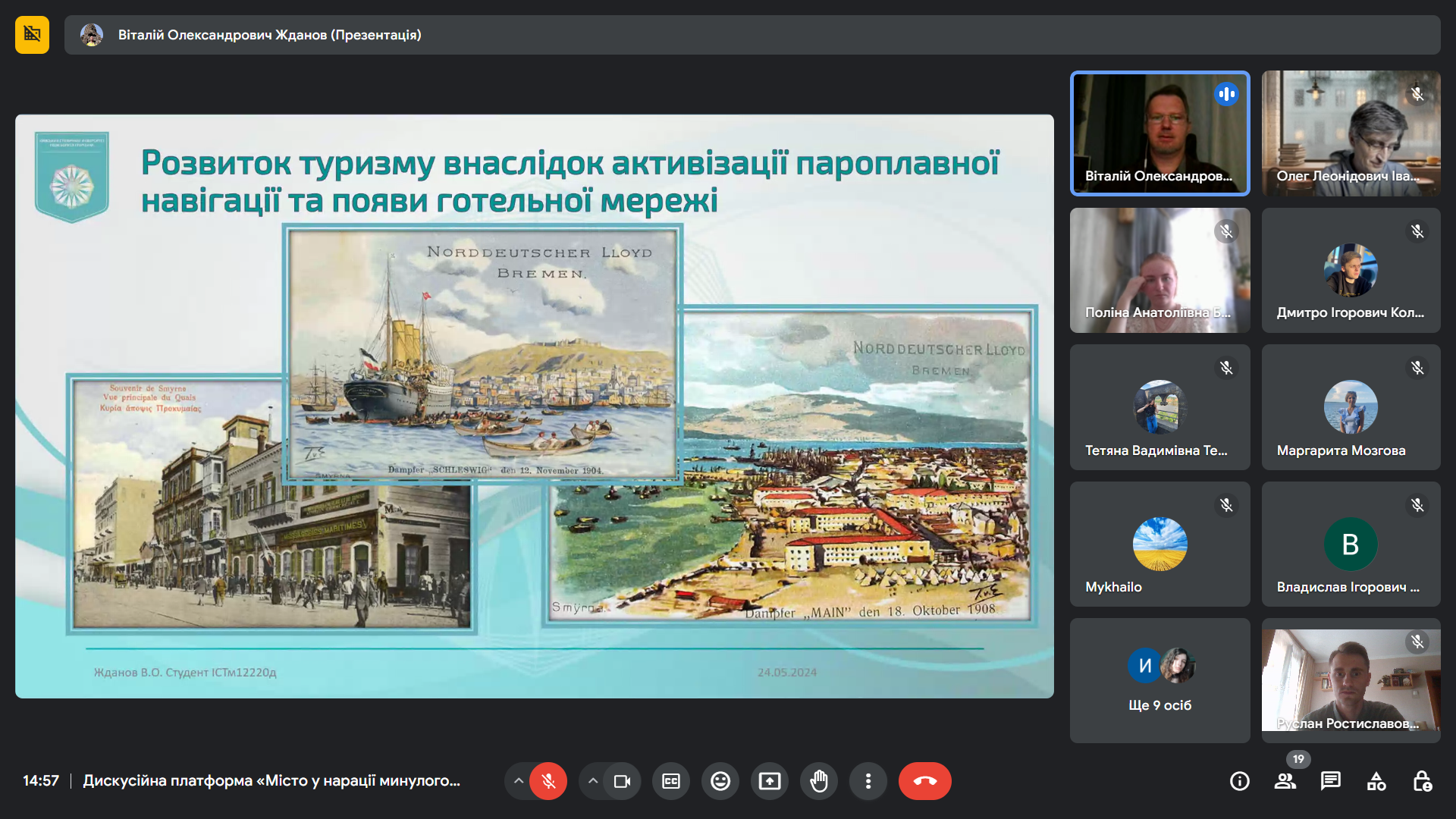Open the chat panel

(x=1330, y=781)
